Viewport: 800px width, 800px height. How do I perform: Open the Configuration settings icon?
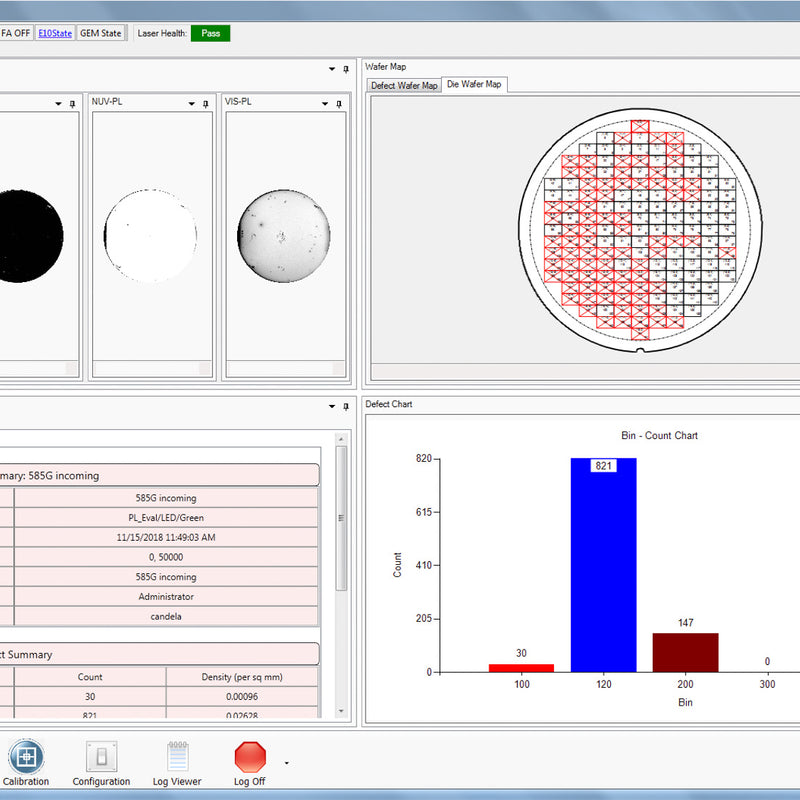[101, 757]
